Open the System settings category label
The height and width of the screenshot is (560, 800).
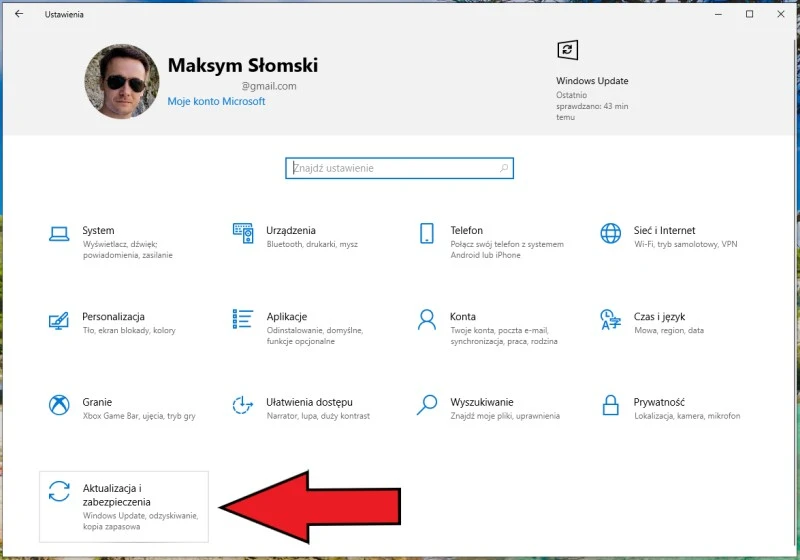point(98,230)
